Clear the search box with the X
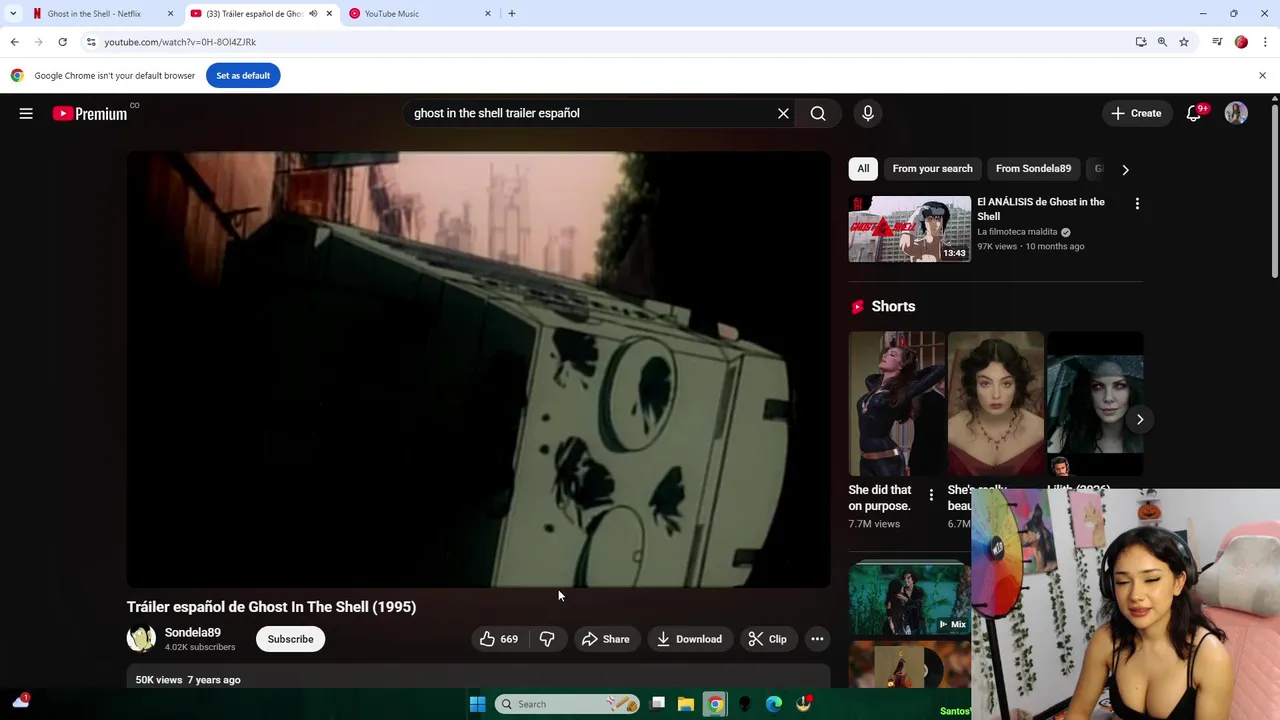The height and width of the screenshot is (720, 1280). tap(783, 113)
